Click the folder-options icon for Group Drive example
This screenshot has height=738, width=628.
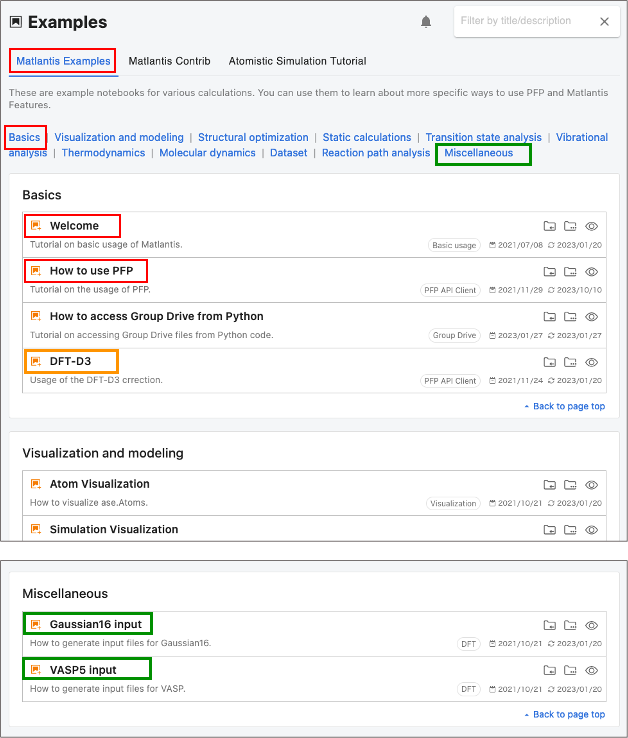coord(570,317)
